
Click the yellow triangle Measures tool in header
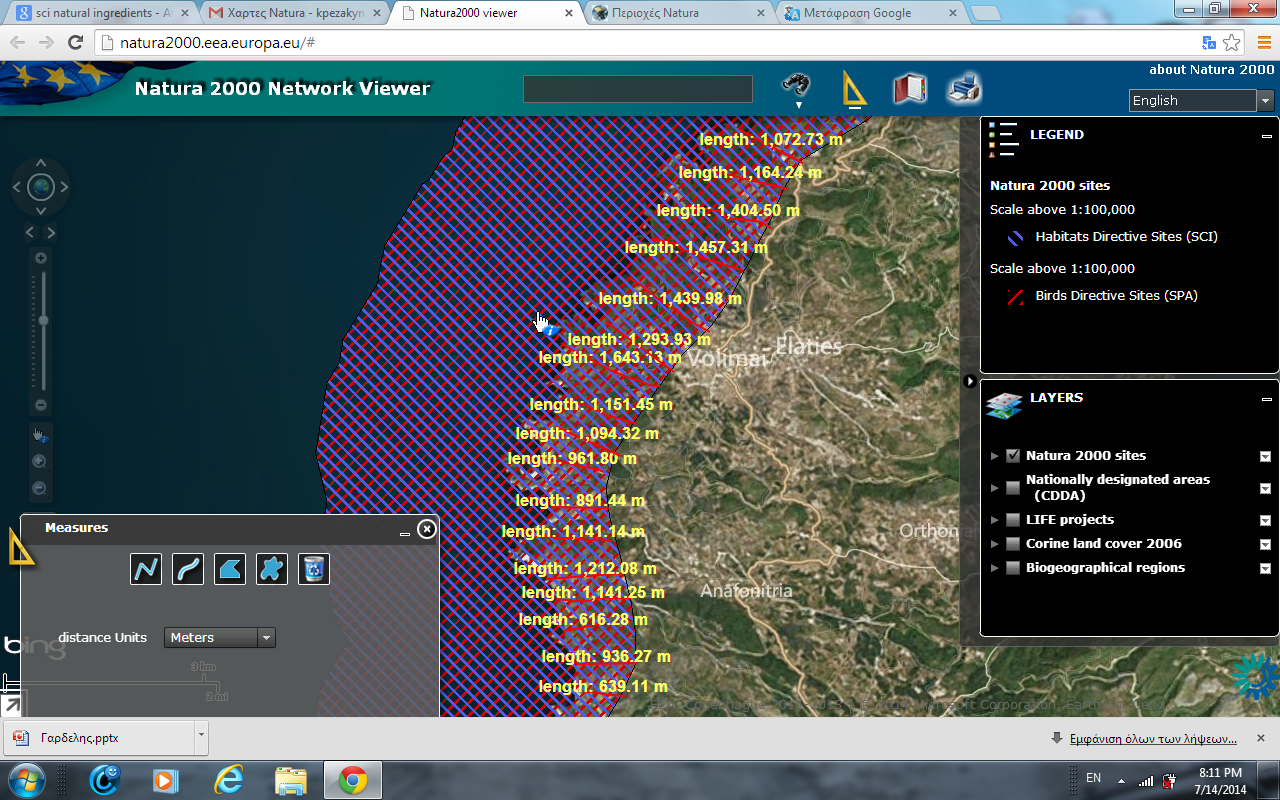click(x=853, y=88)
